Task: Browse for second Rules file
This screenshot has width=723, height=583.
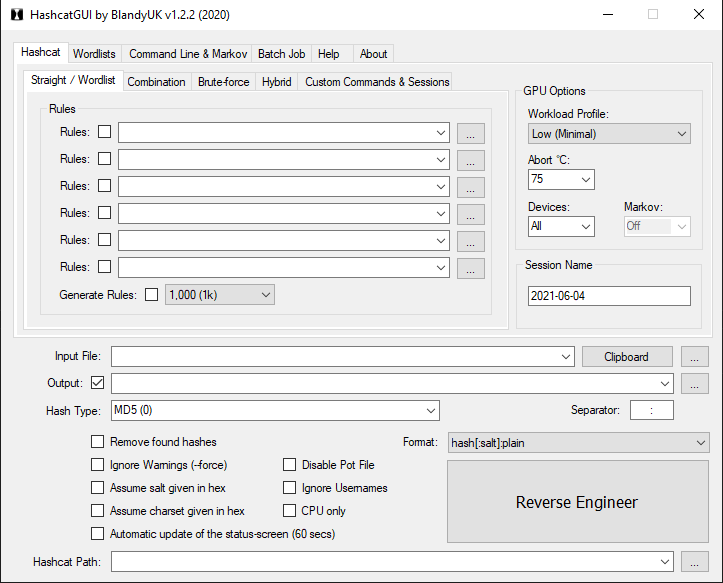Action: click(471, 161)
